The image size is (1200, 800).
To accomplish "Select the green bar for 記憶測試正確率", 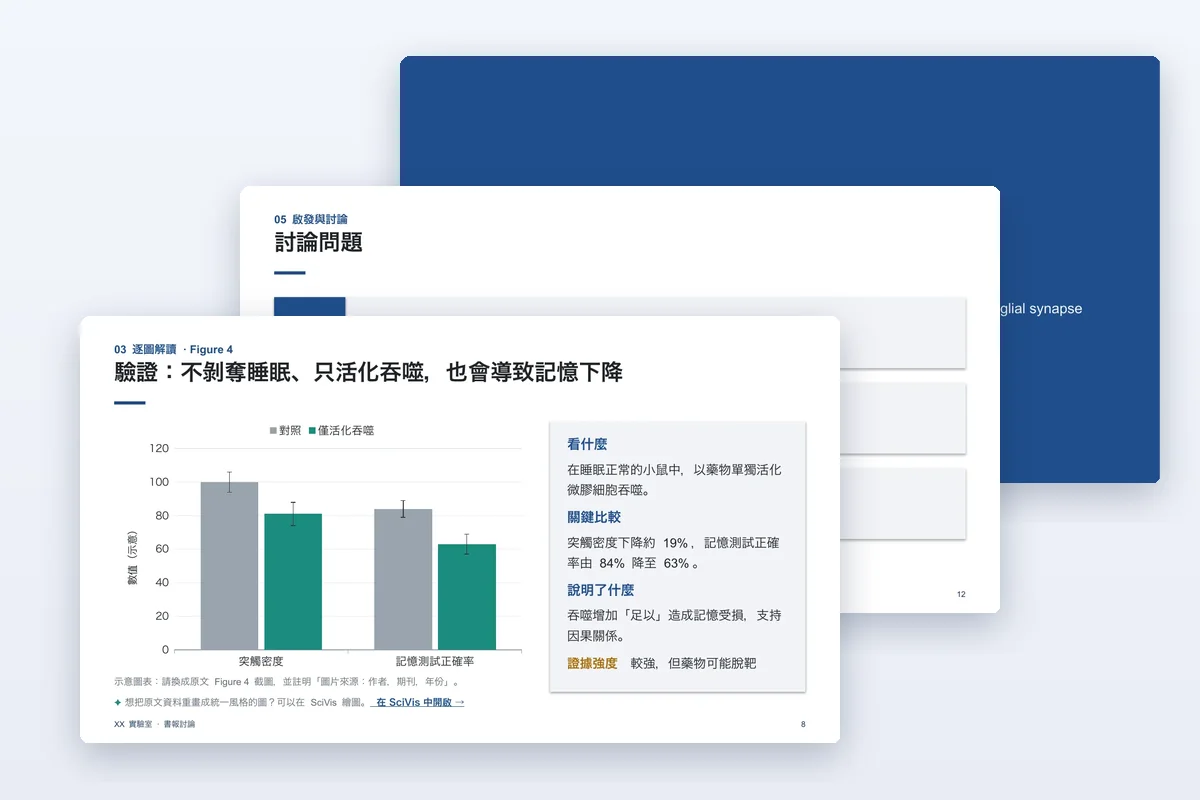I will [x=467, y=597].
